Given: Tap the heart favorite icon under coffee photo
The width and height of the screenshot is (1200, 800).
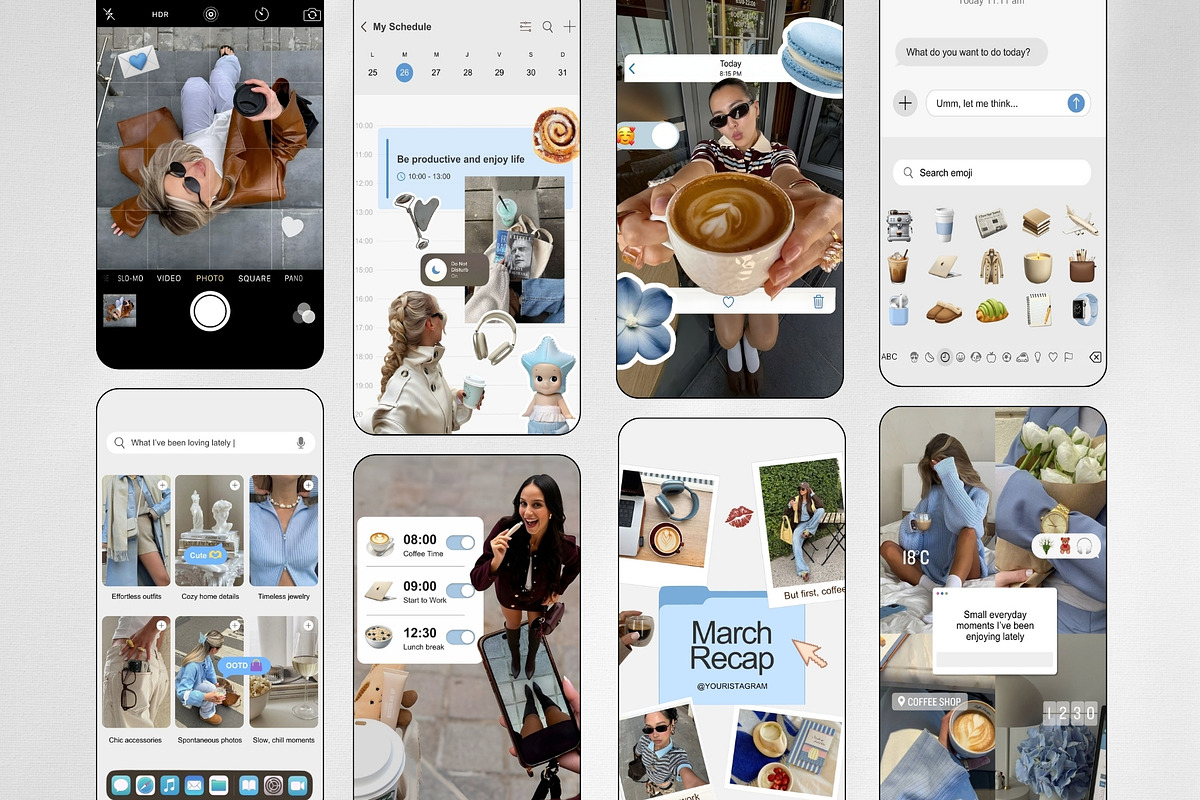Looking at the screenshot, I should point(728,301).
